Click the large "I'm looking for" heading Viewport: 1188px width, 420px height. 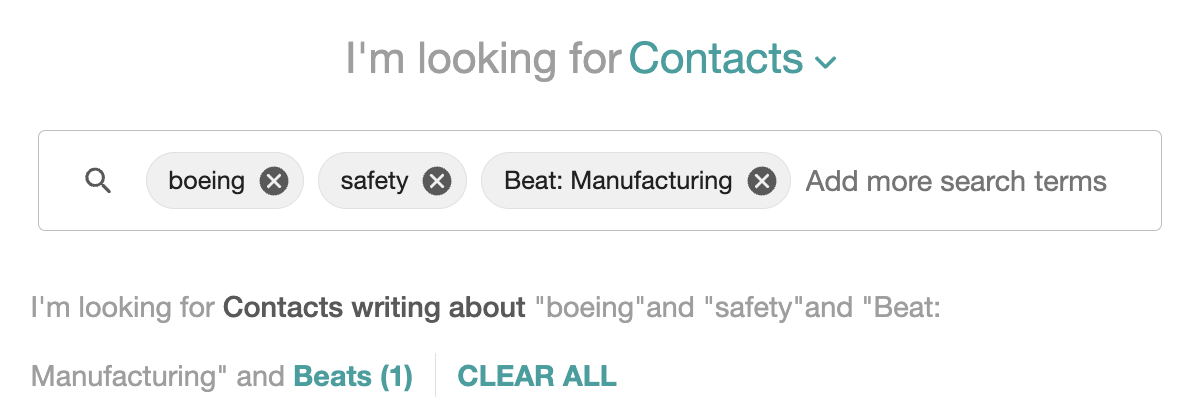[x=483, y=58]
